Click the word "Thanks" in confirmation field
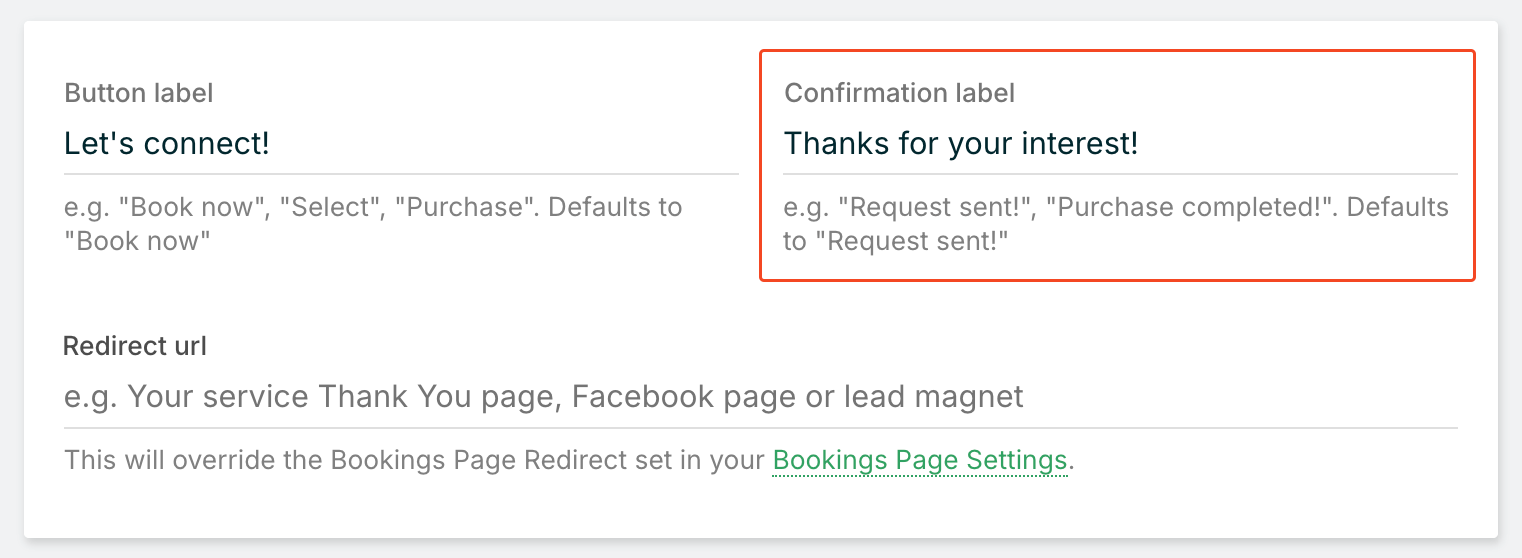Screen dimensions: 1522x558 tap(832, 144)
